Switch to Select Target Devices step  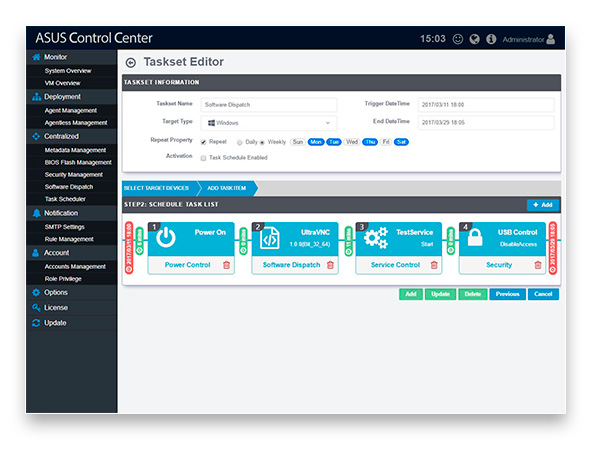(157, 188)
